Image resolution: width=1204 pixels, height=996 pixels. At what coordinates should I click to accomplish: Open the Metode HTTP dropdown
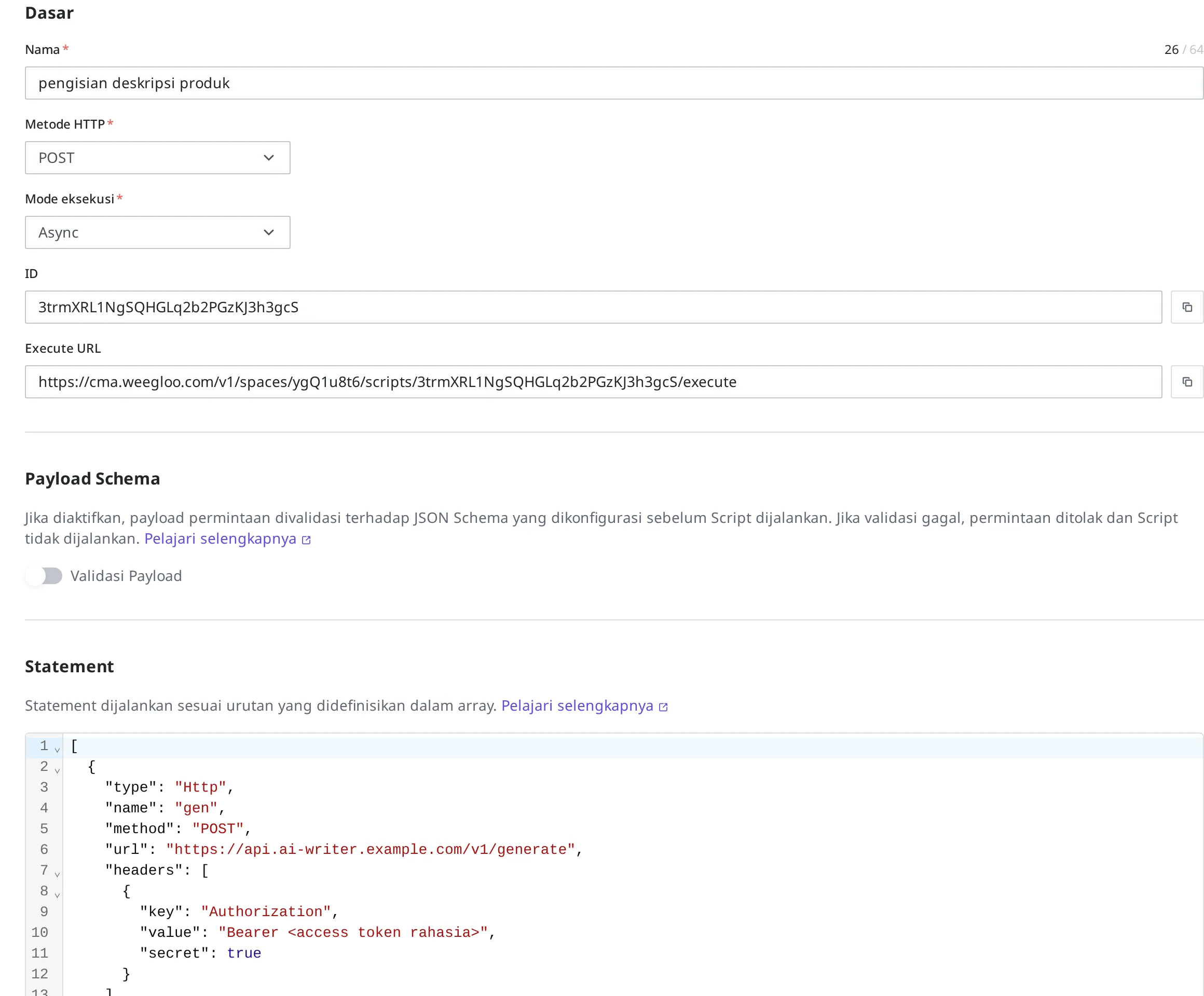(158, 158)
